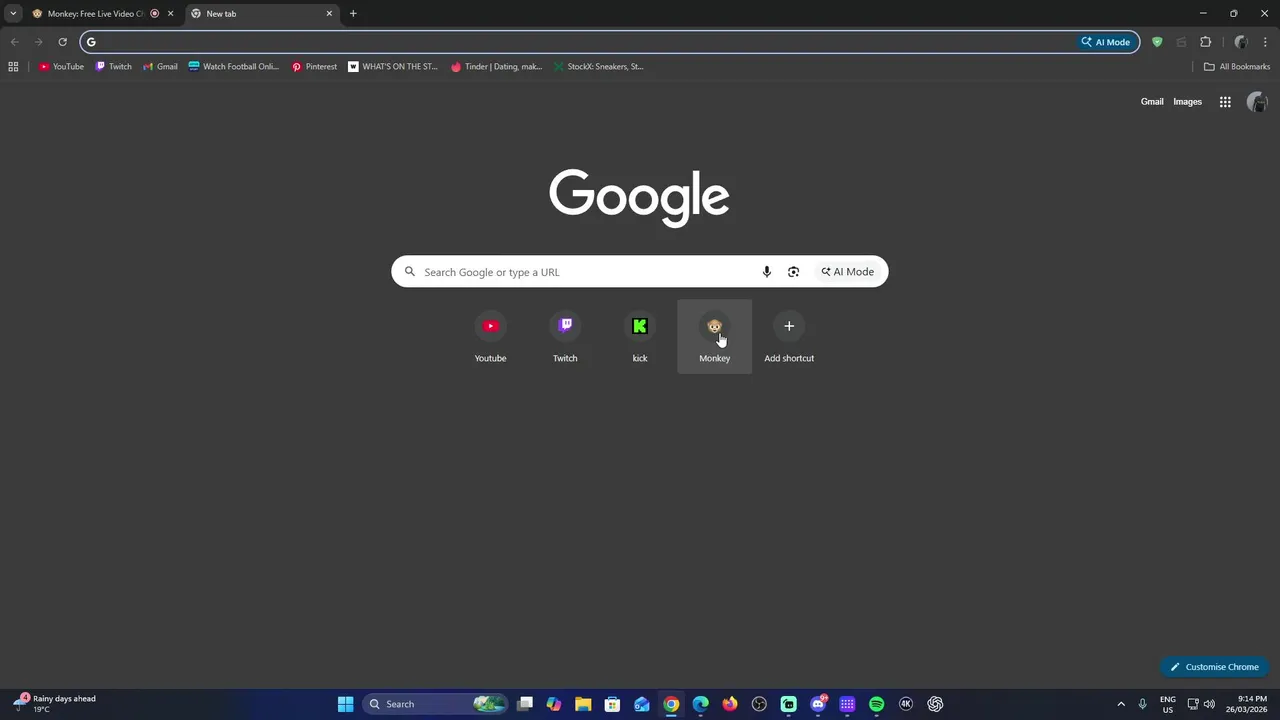Viewport: 1280px width, 720px height.
Task: Open a new tab with plus button
Action: (353, 14)
